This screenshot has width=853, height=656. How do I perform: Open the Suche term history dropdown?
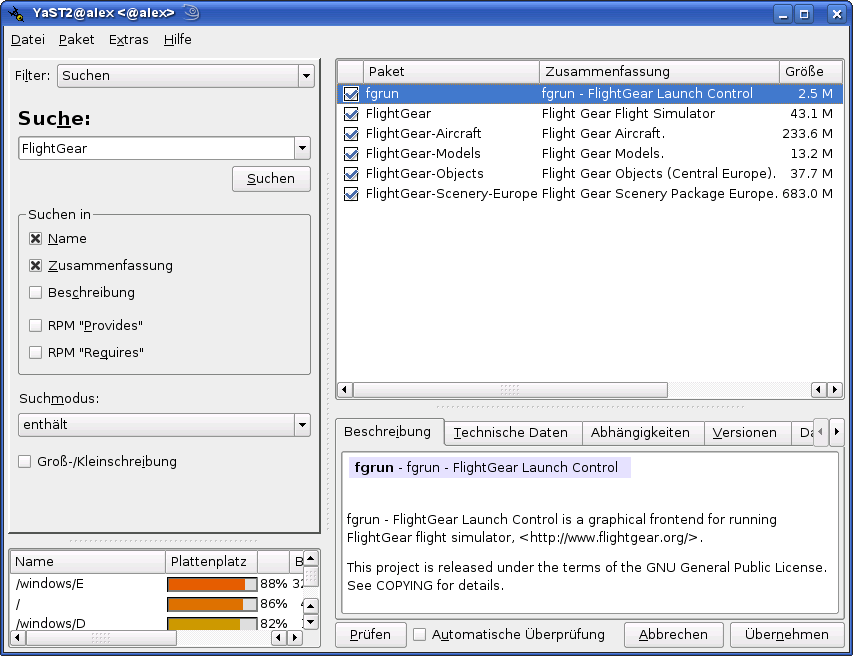tap(302, 148)
